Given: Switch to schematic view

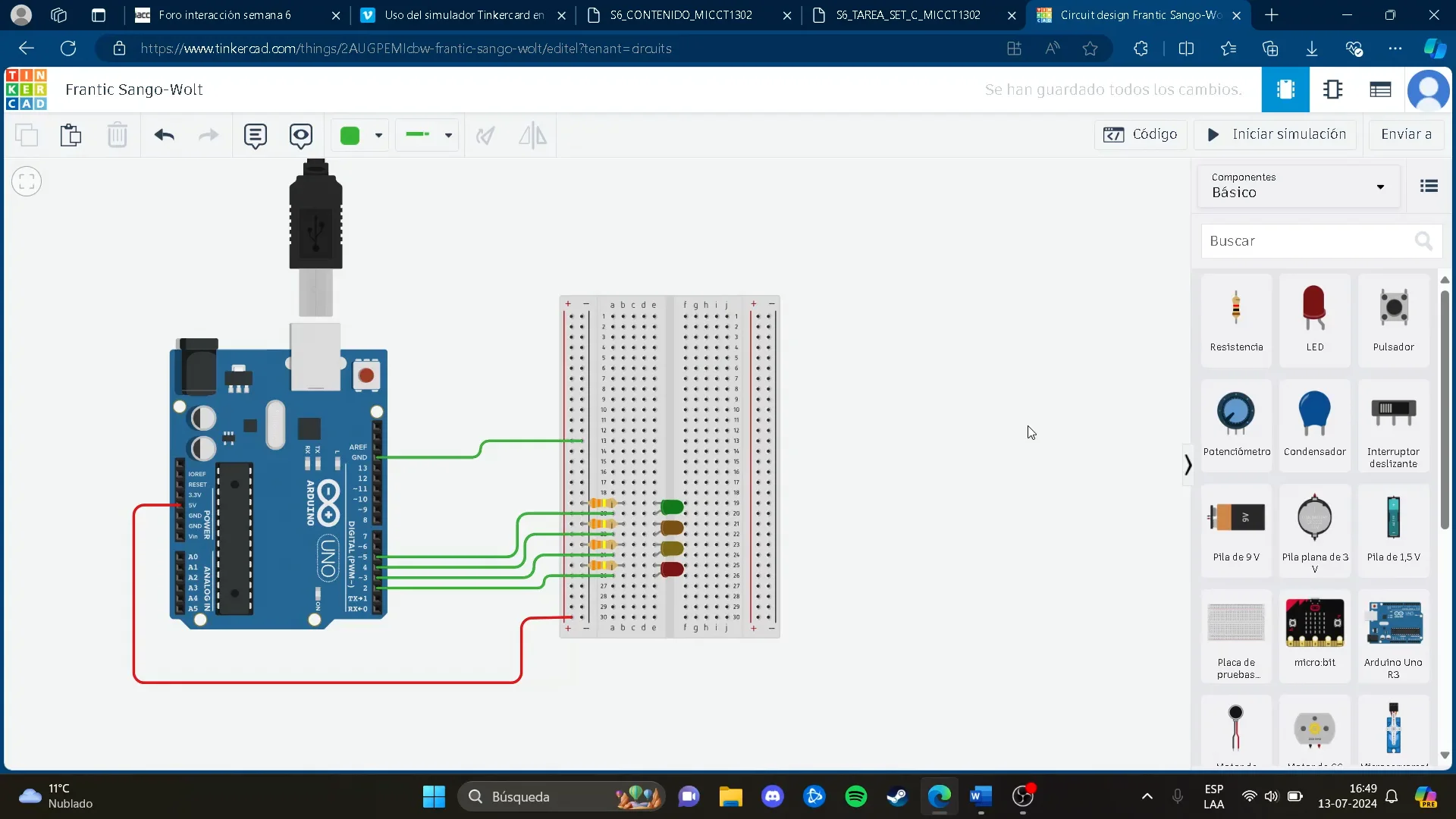Looking at the screenshot, I should click(1333, 89).
